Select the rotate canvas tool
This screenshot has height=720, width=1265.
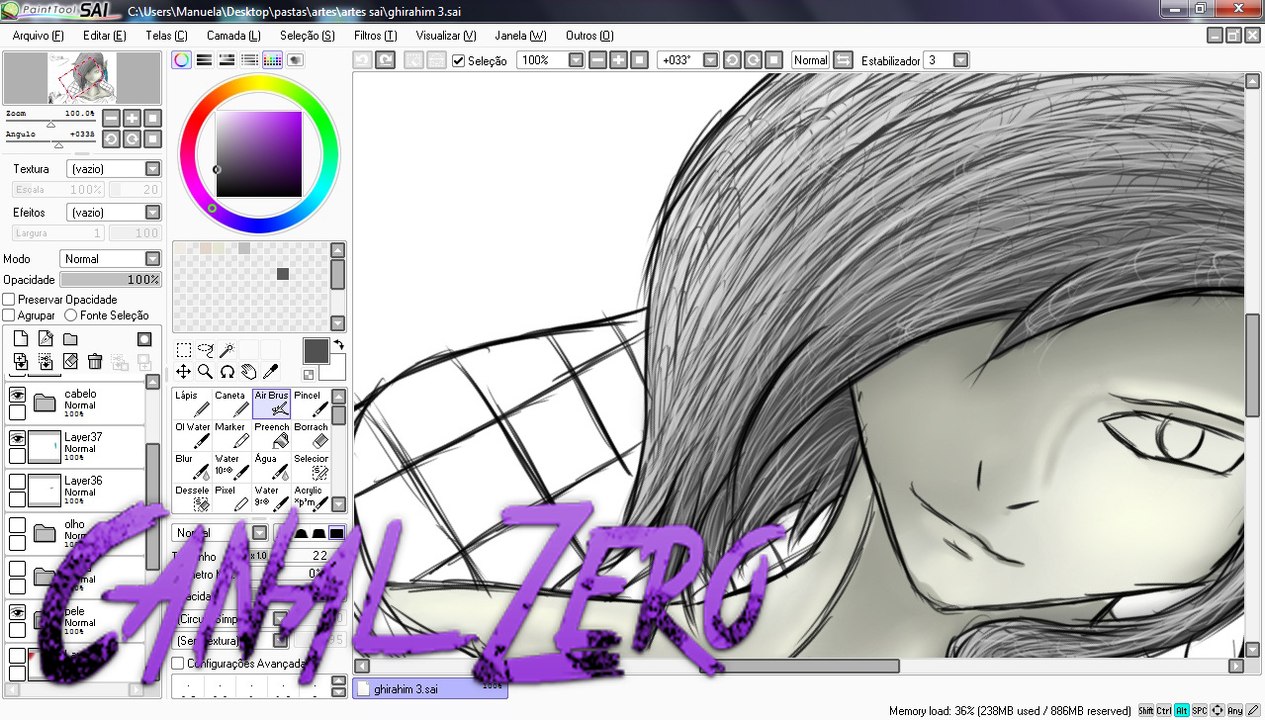point(227,372)
